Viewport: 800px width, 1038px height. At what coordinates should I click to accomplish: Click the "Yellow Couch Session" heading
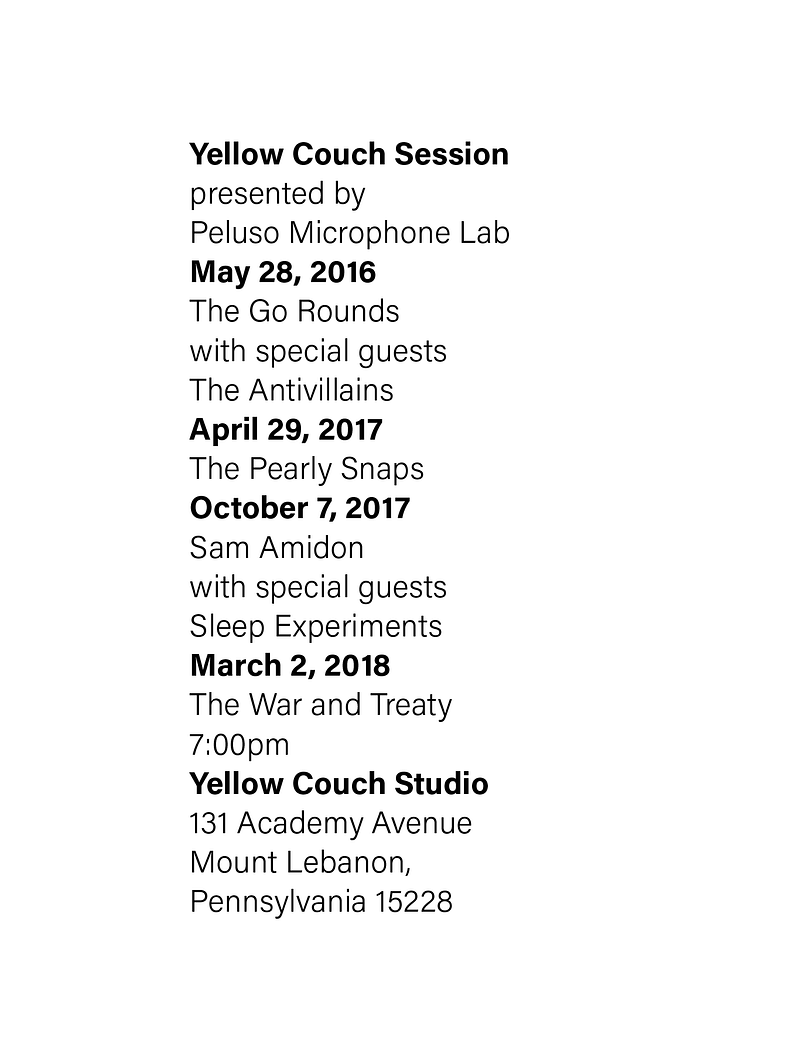349,154
